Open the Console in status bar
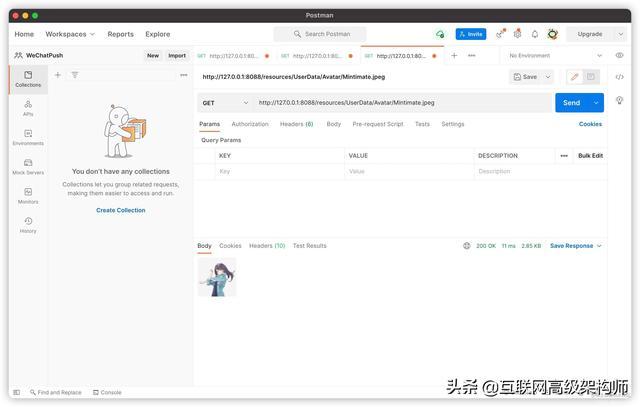This screenshot has height=407, width=640. click(x=107, y=392)
